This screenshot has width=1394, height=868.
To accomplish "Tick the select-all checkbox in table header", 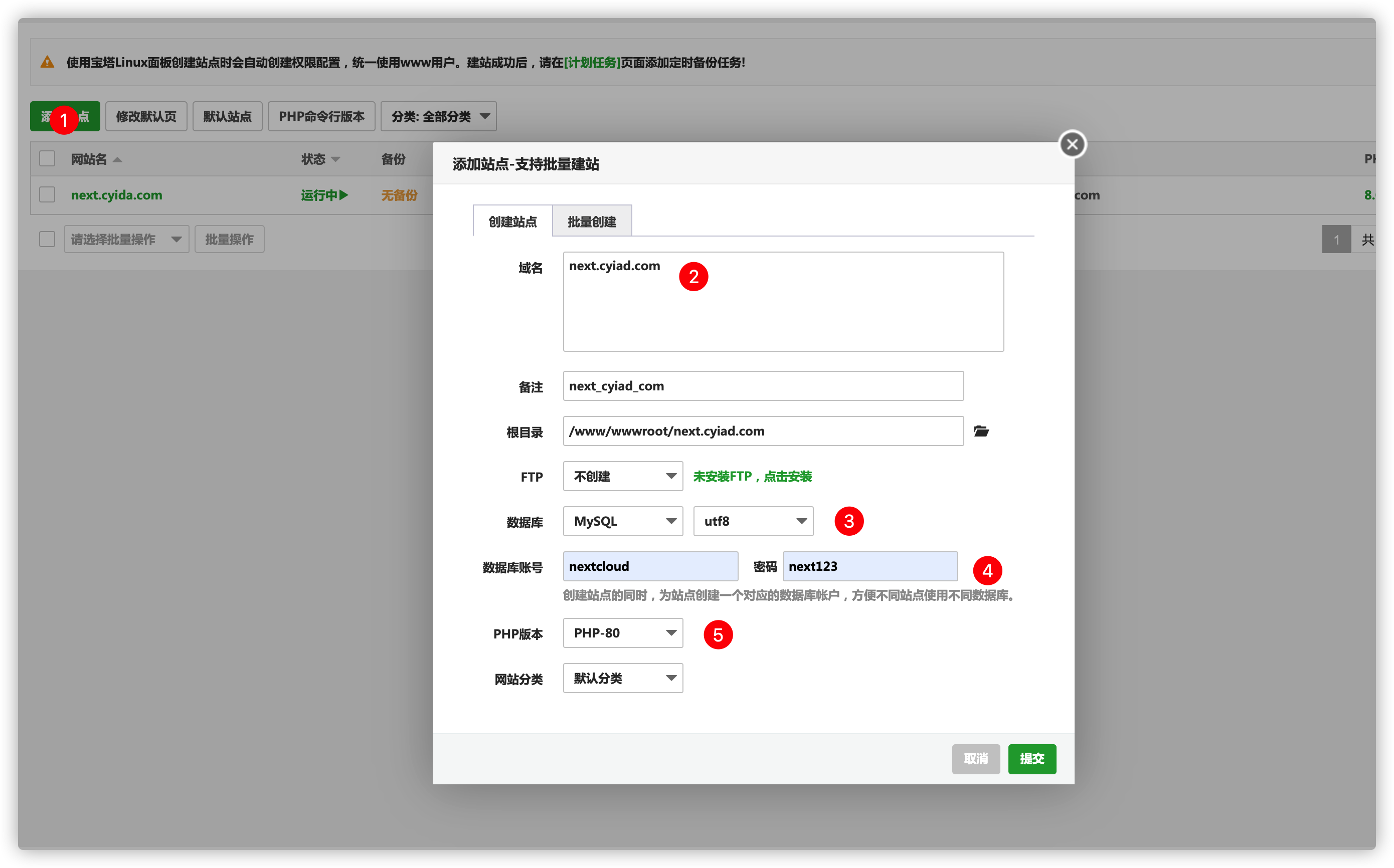I will click(x=47, y=158).
